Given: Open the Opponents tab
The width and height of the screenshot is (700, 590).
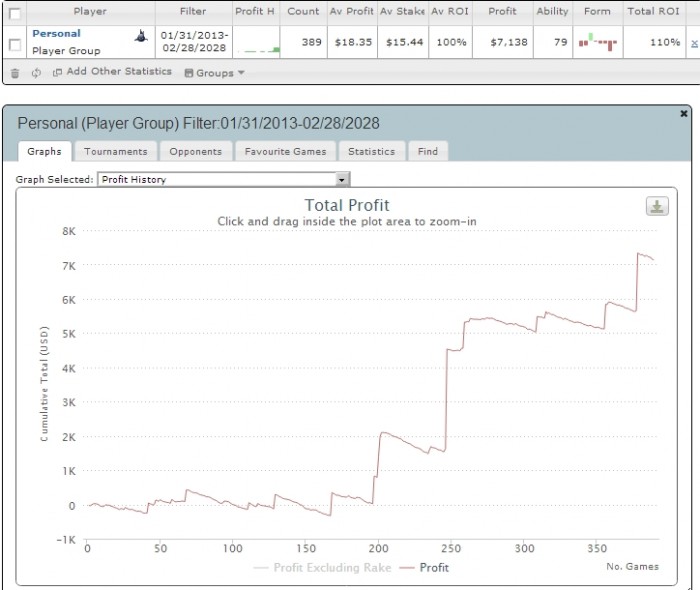Looking at the screenshot, I should [196, 151].
